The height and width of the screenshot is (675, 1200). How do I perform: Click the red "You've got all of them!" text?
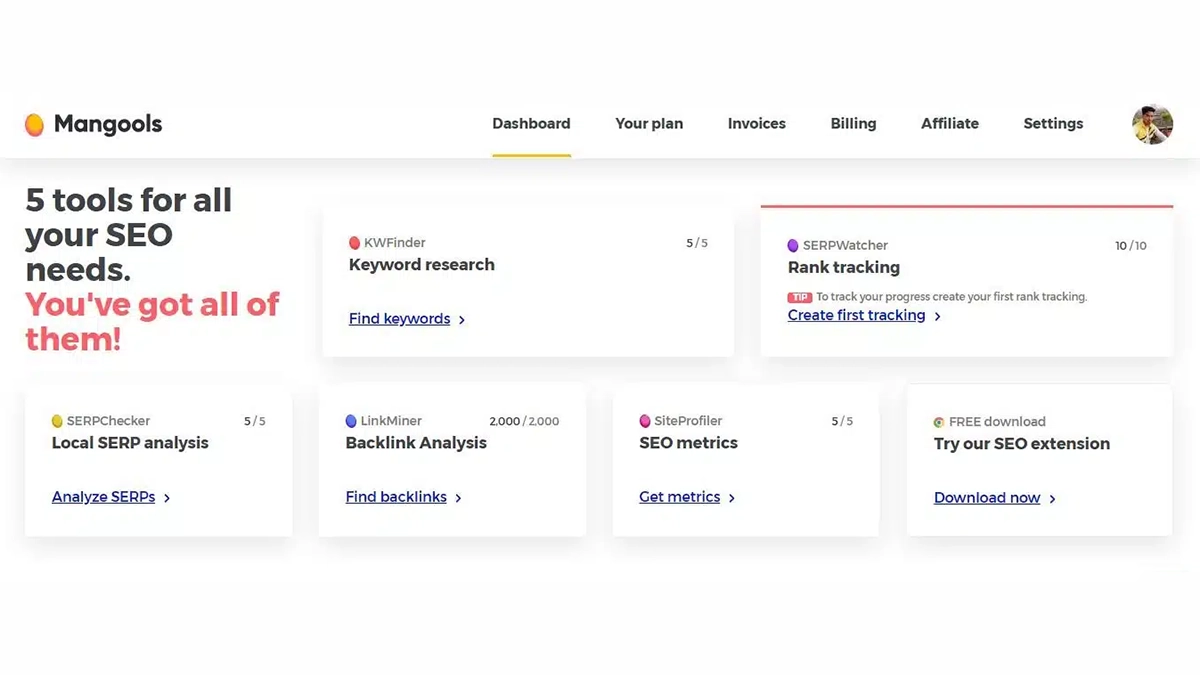(152, 321)
